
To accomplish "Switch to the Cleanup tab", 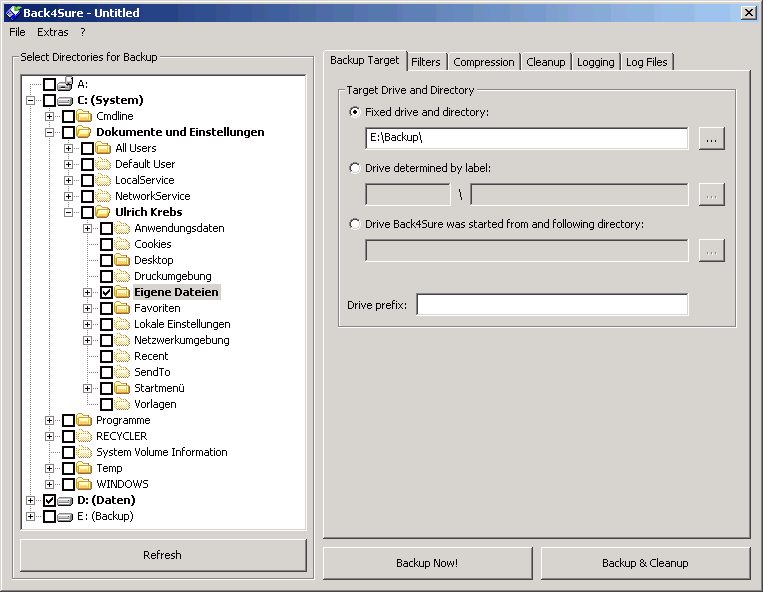I will click(546, 62).
